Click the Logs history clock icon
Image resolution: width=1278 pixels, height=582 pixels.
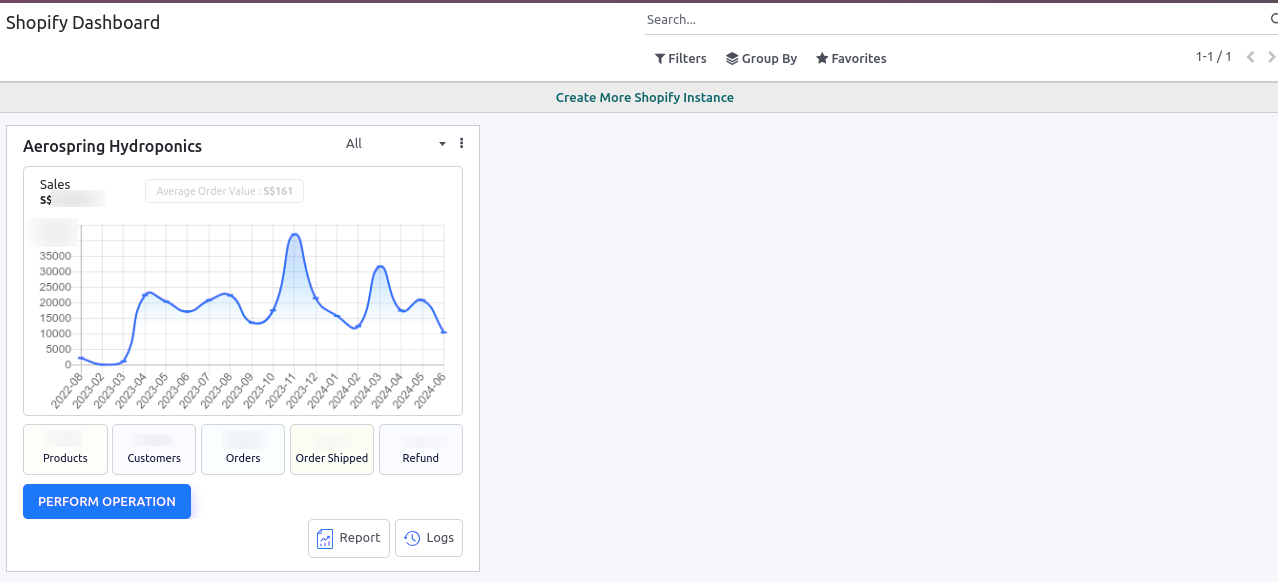pos(412,539)
